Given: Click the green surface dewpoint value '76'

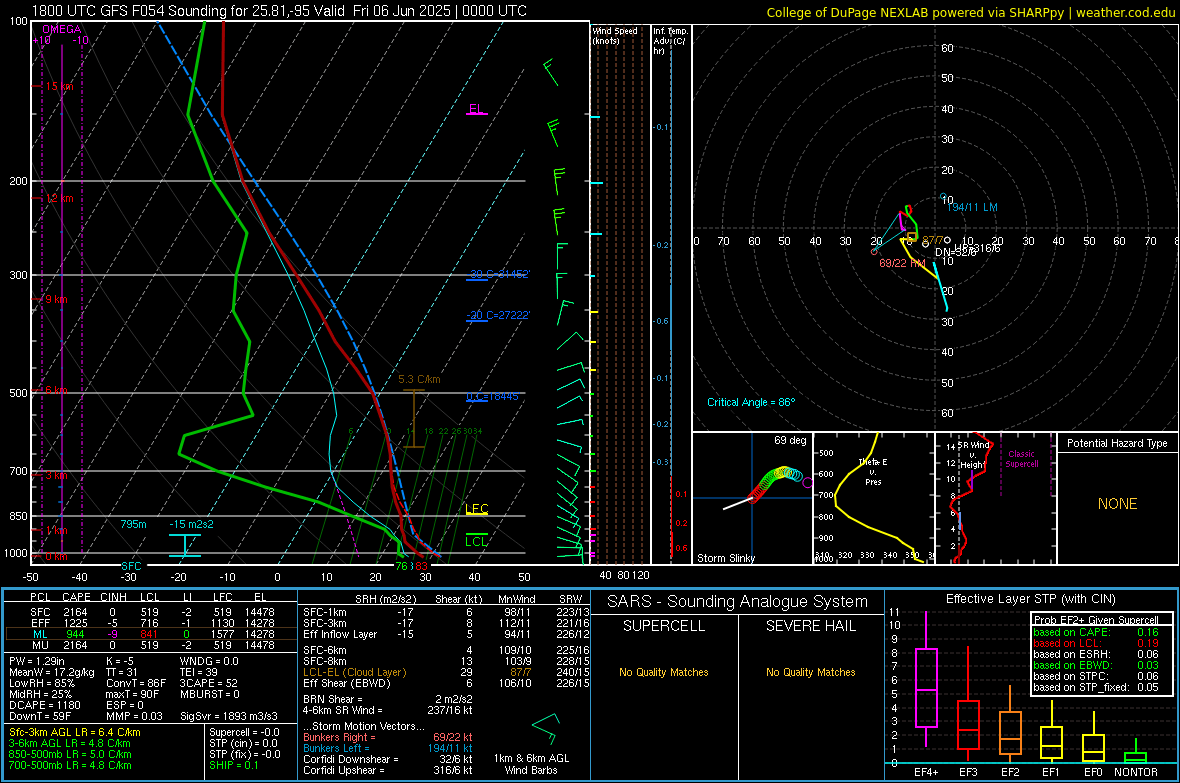Looking at the screenshot, I should pos(402,566).
